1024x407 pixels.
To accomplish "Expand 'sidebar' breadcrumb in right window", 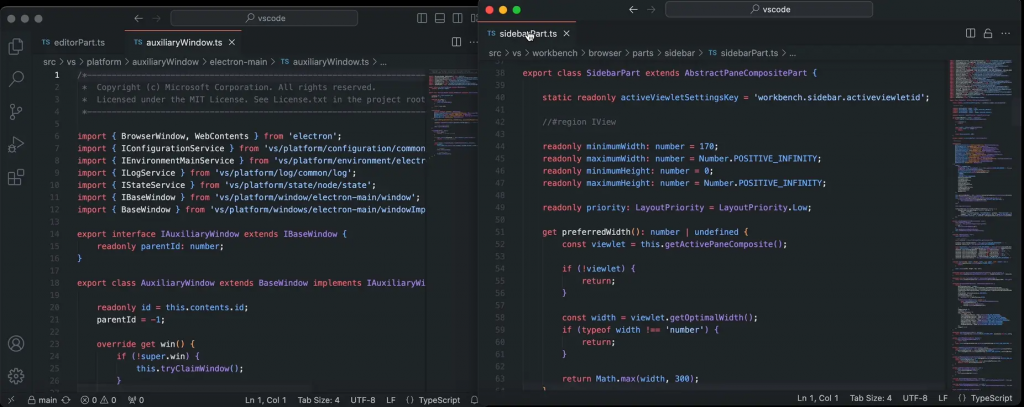I will coord(679,53).
